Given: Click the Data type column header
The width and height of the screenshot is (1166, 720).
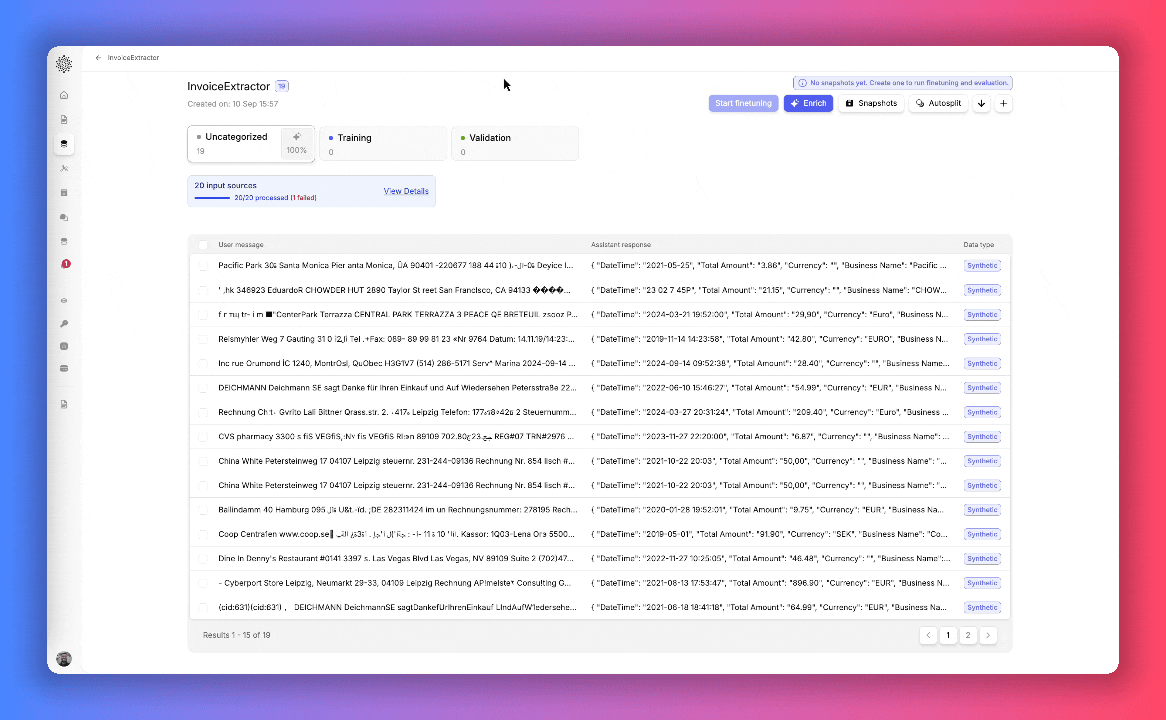Looking at the screenshot, I should pos(979,245).
